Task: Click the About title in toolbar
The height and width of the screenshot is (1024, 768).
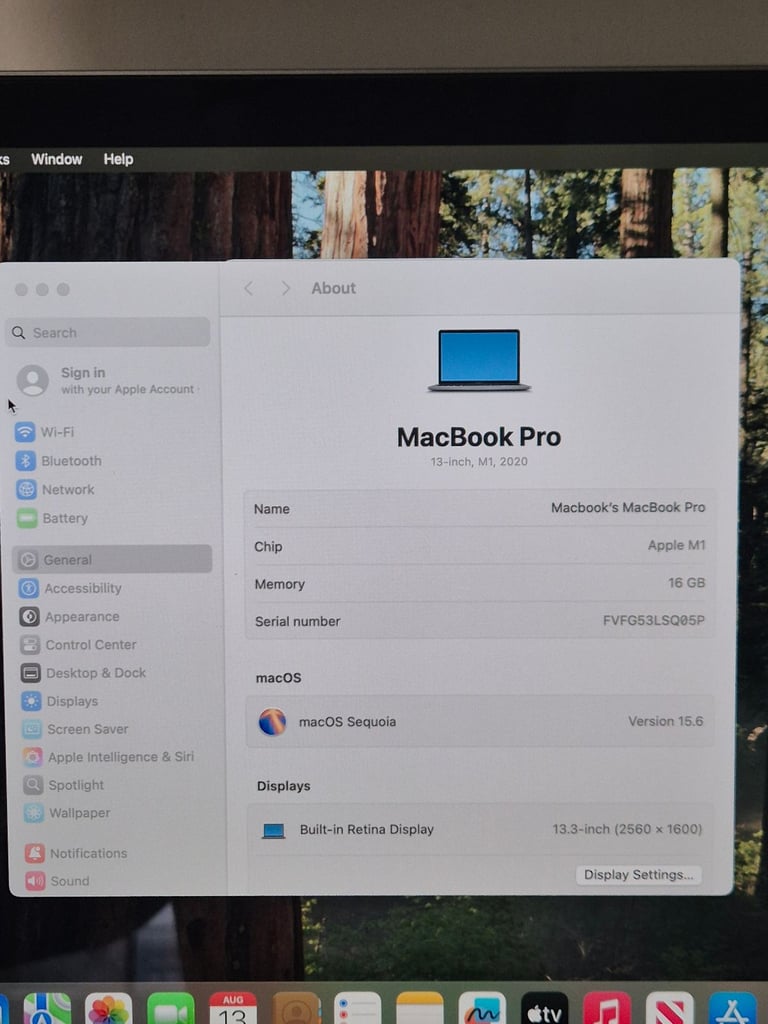Action: 333,288
